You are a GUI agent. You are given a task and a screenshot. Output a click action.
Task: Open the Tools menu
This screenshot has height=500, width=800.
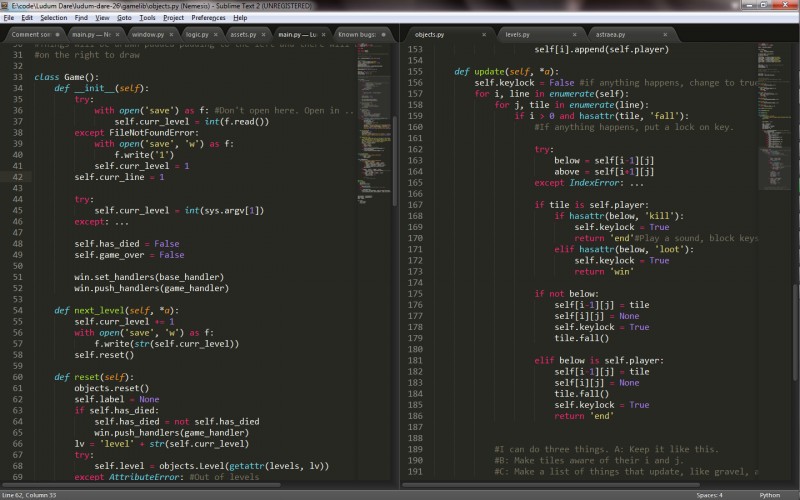(x=147, y=17)
